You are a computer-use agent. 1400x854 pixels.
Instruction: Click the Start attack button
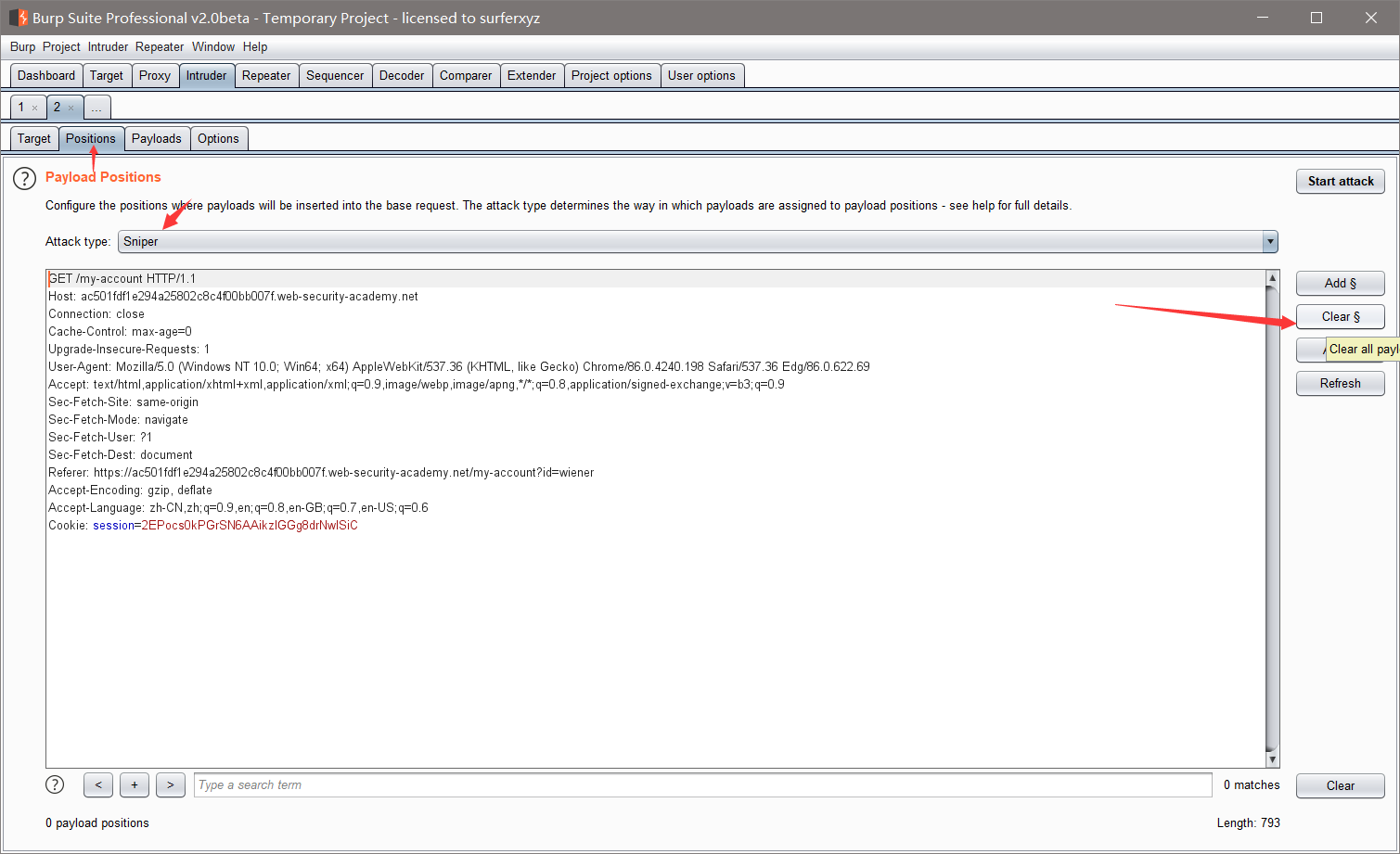pyautogui.click(x=1340, y=181)
